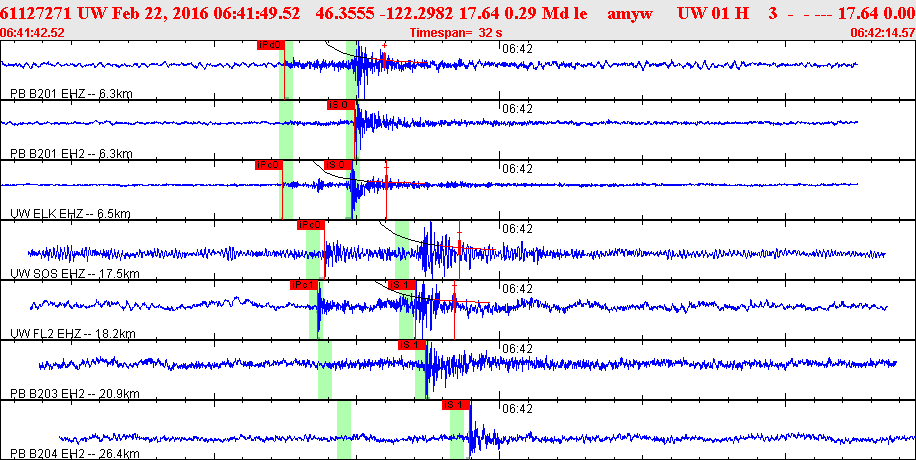Click the red coda-end cross on PB B201 EHZ

click(384, 45)
